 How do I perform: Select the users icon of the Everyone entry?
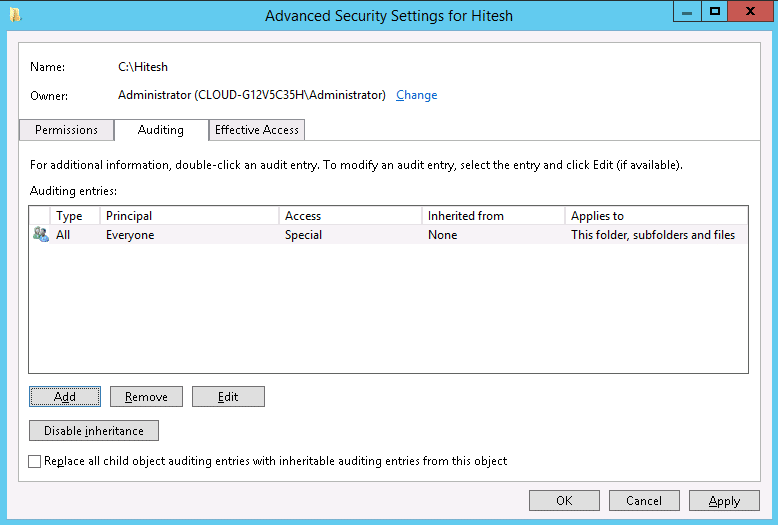pyautogui.click(x=41, y=234)
